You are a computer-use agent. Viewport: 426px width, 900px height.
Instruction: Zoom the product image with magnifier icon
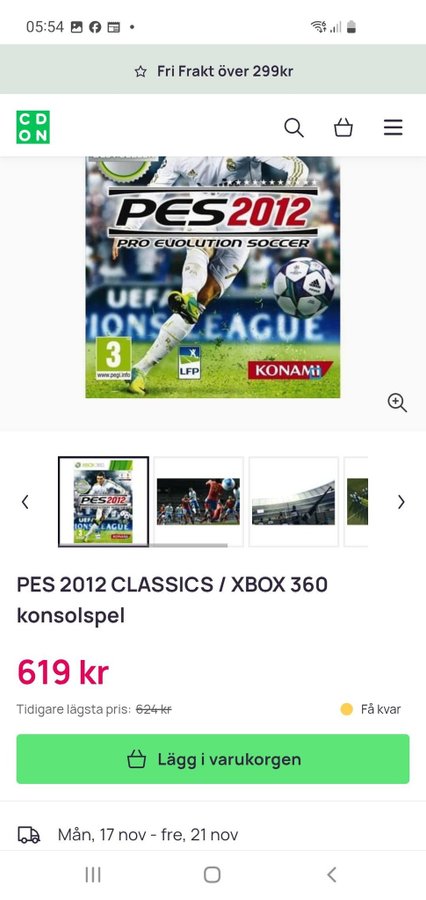coord(397,402)
